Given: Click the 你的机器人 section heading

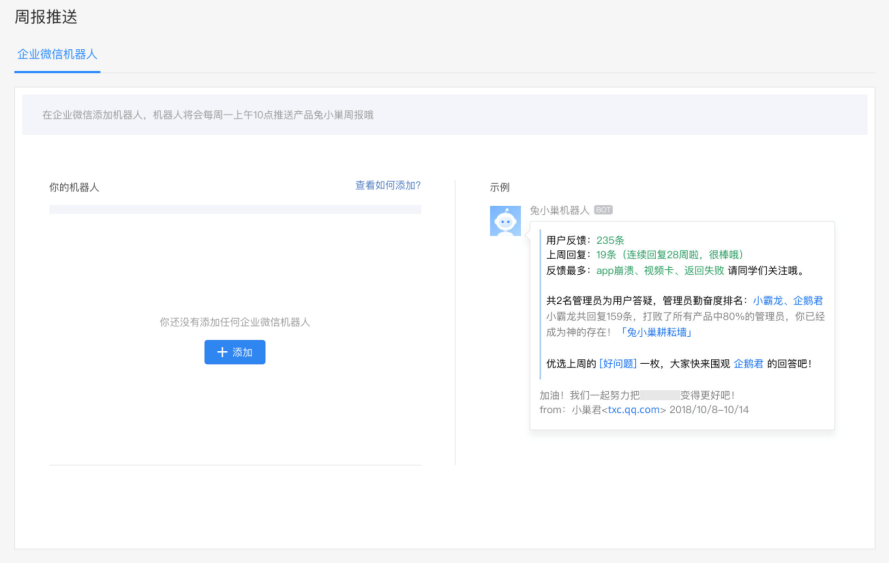Looking at the screenshot, I should click(74, 187).
